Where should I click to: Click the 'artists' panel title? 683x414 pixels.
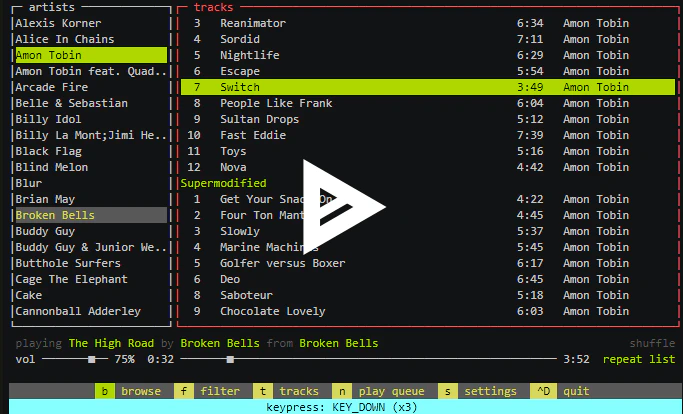click(x=51, y=7)
